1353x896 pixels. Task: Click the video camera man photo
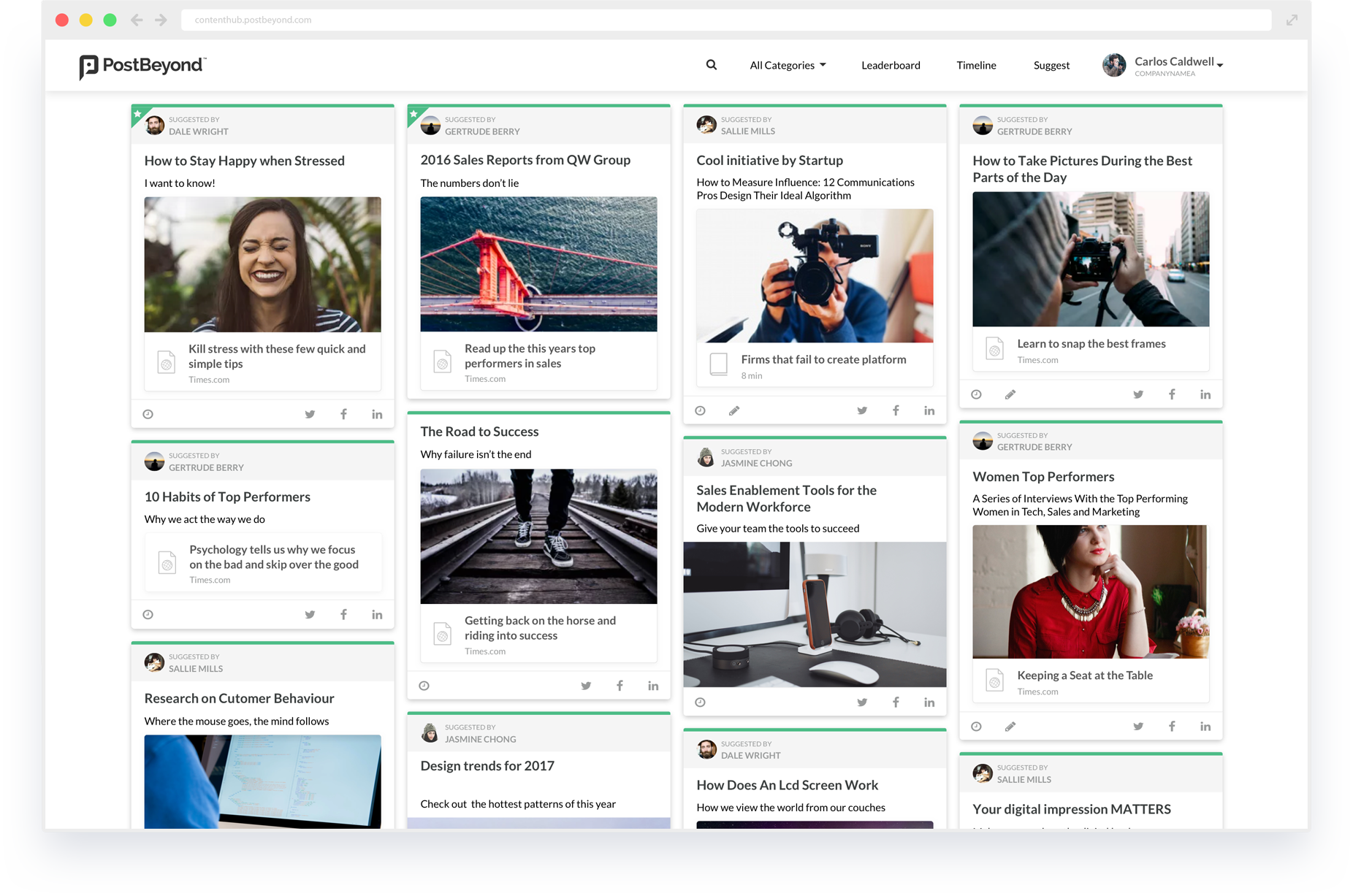815,276
